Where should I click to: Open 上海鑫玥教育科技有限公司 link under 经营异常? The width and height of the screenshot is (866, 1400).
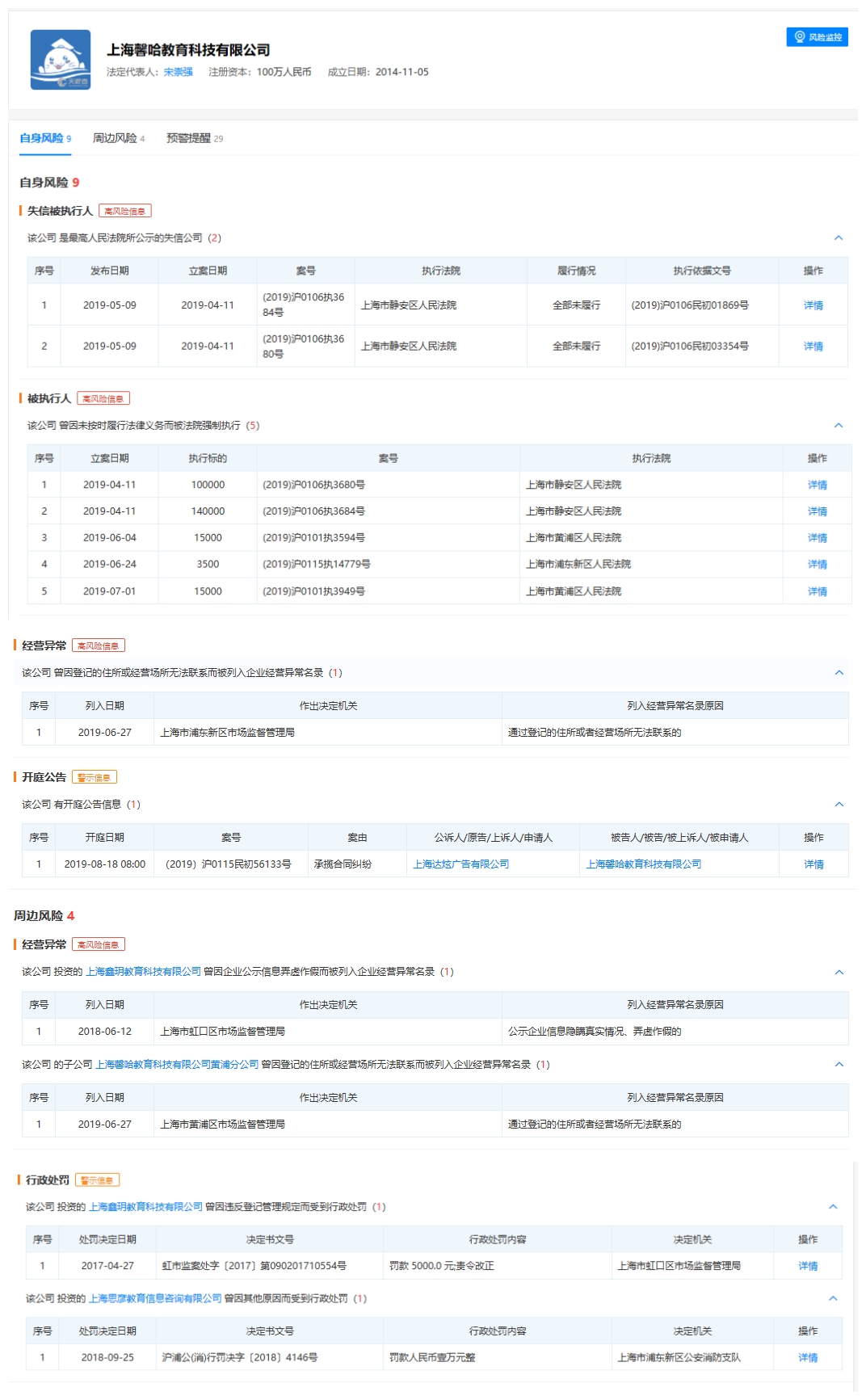(x=144, y=972)
